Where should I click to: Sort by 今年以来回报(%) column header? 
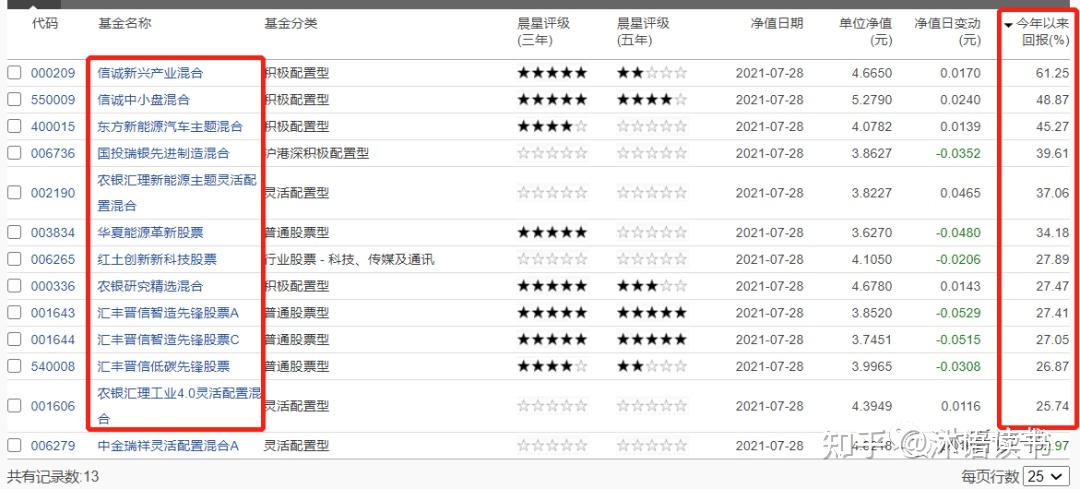tap(1036, 32)
